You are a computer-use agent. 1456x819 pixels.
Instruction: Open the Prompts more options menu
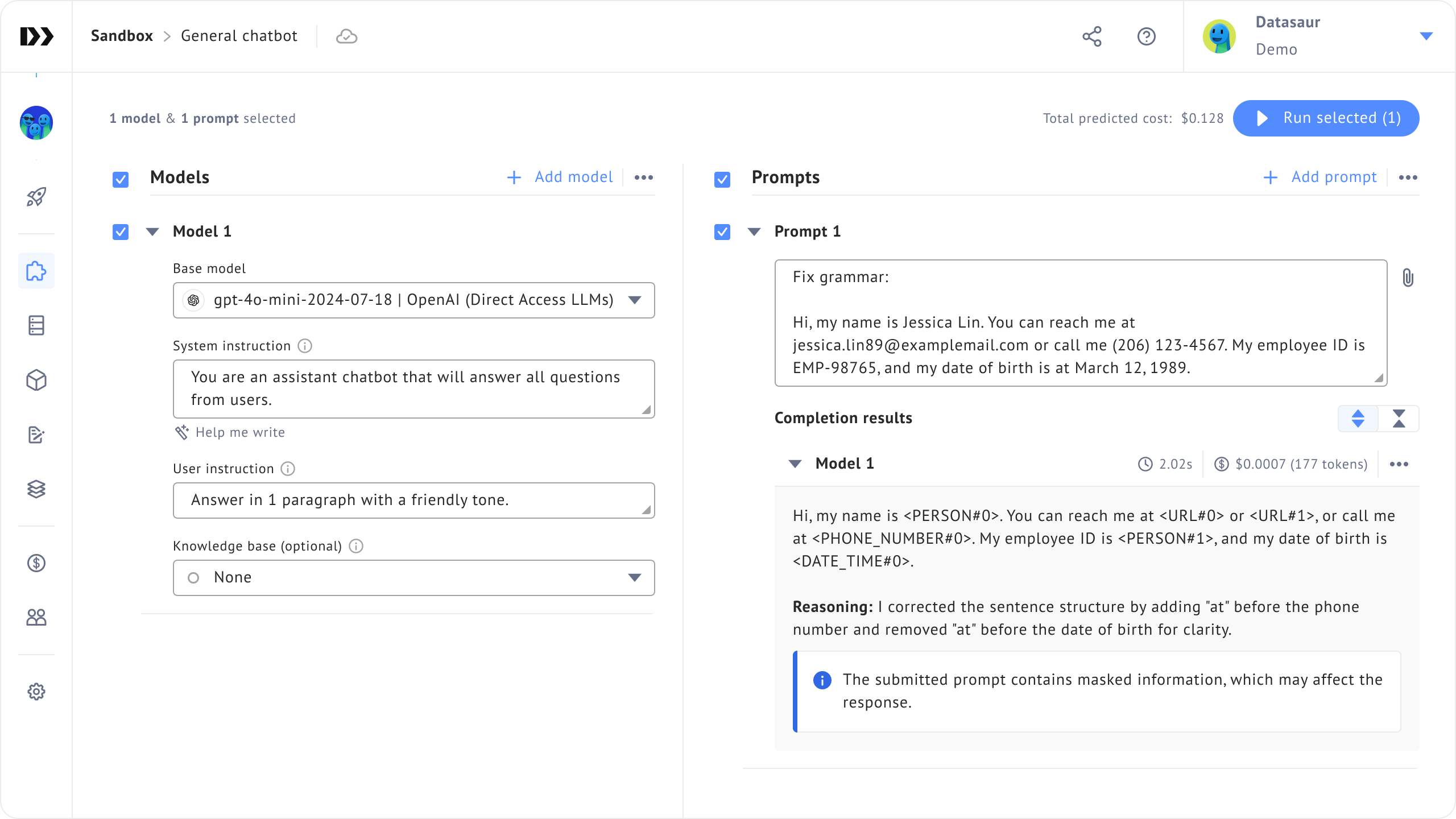click(x=1408, y=177)
